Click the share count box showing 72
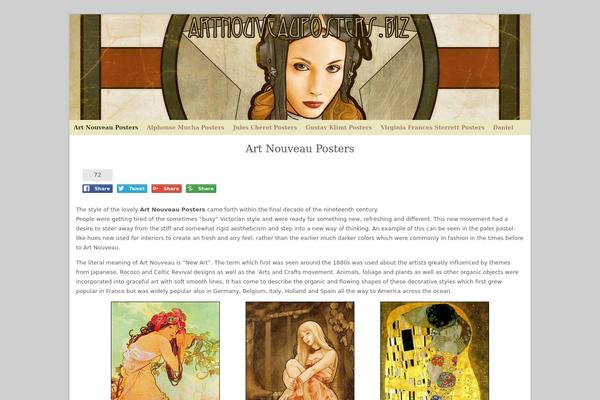This screenshot has width=600, height=400. (98, 175)
